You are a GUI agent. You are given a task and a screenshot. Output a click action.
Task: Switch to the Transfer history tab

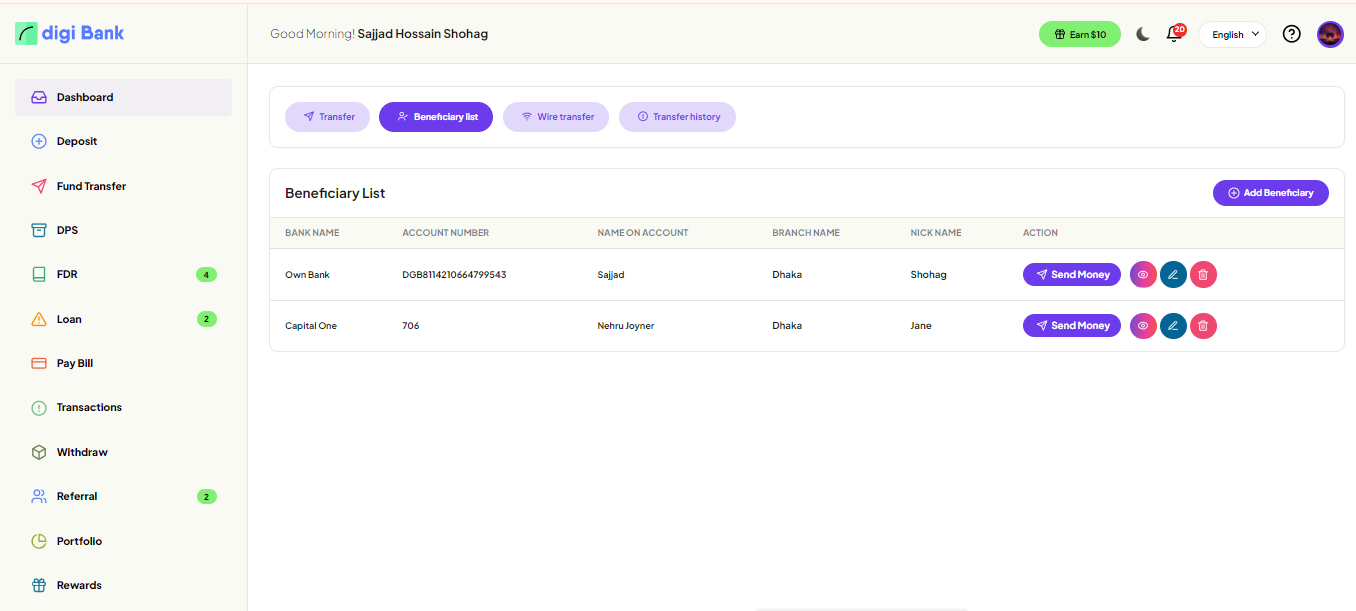coord(677,117)
